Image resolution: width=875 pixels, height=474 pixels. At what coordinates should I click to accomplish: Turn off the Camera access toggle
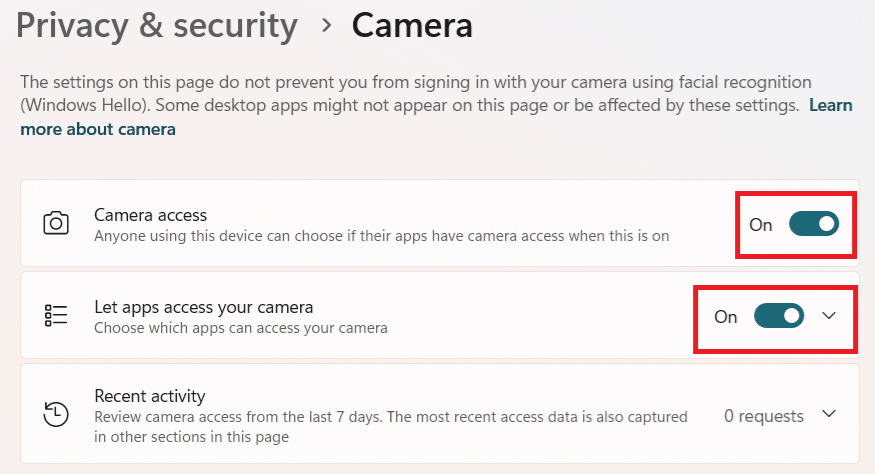point(812,224)
